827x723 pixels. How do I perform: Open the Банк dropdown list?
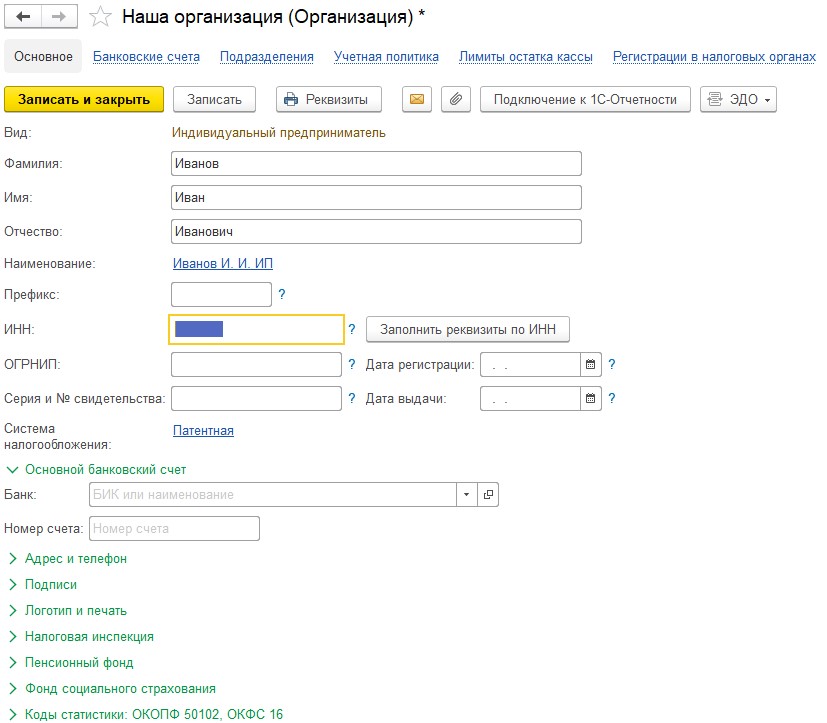coord(467,495)
